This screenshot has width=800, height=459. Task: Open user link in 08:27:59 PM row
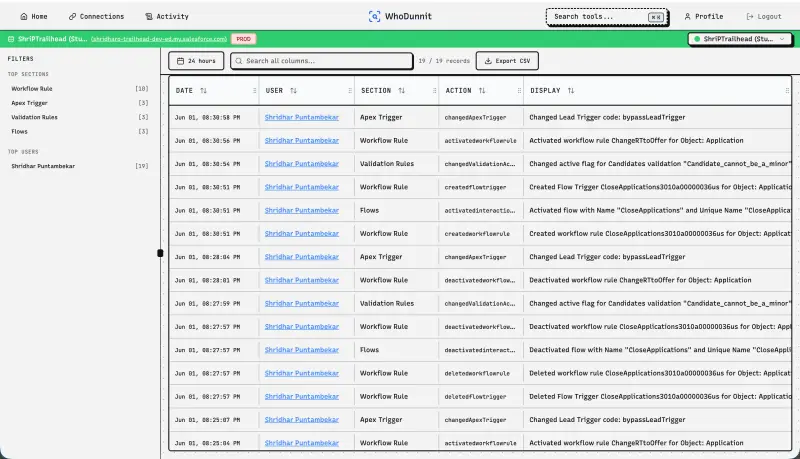coord(302,303)
